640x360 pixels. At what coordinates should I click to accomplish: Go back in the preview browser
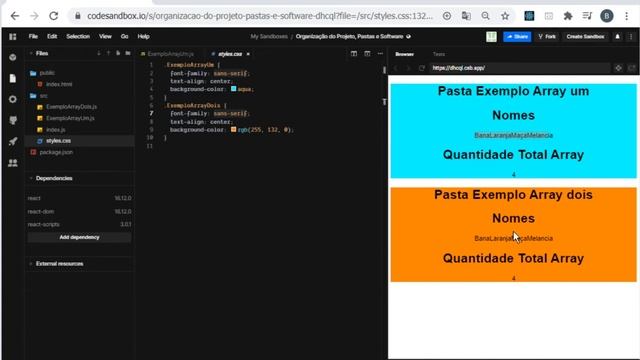(396, 68)
